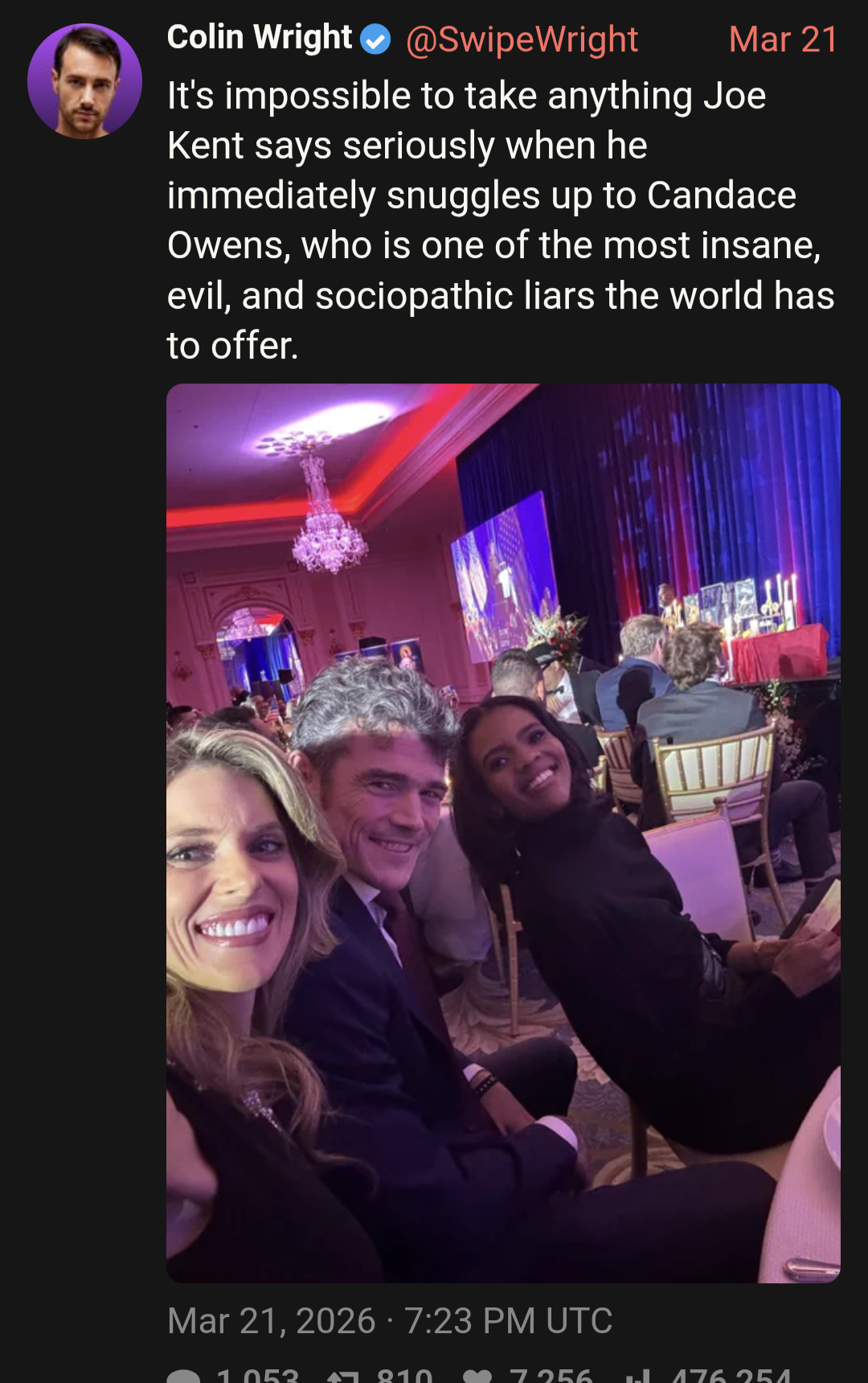Open the Mar 21 date link

pos(784,39)
